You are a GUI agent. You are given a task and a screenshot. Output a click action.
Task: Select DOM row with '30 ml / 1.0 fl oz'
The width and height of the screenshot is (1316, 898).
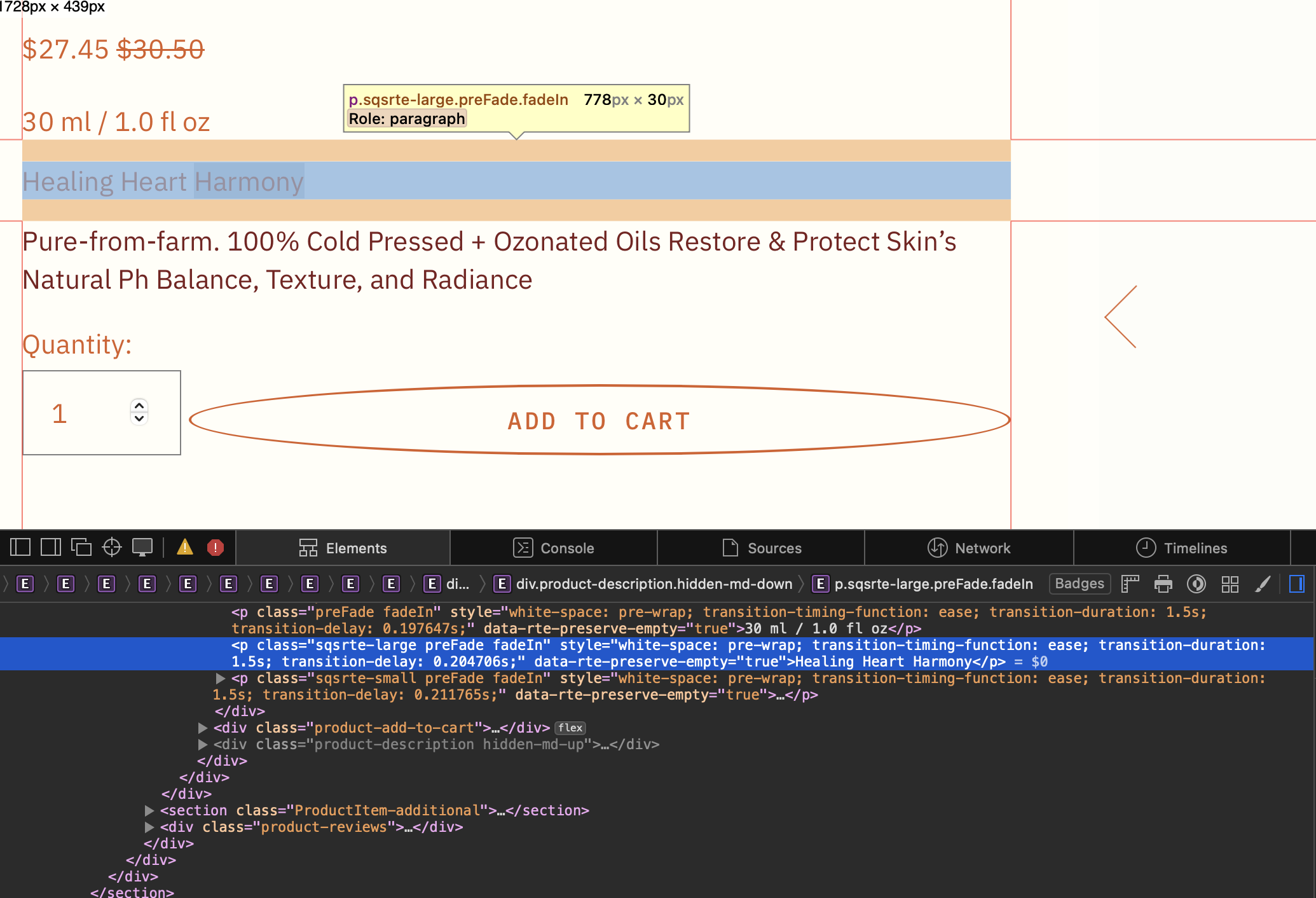(x=657, y=621)
